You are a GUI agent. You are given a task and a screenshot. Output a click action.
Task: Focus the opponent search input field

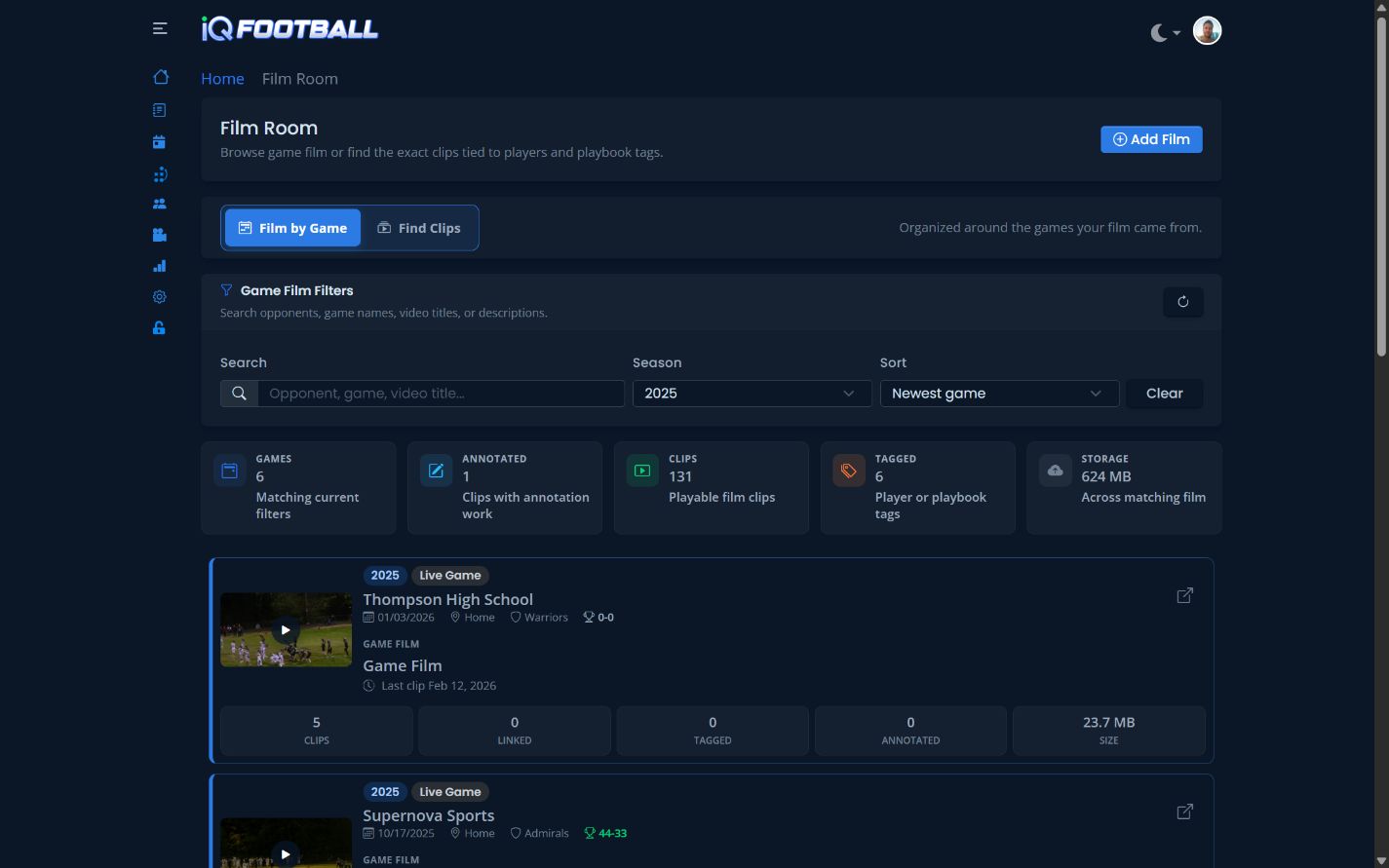point(441,394)
